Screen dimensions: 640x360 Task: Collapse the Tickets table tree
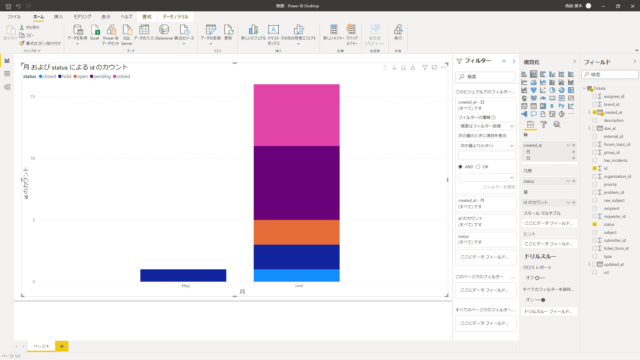pyautogui.click(x=584, y=88)
